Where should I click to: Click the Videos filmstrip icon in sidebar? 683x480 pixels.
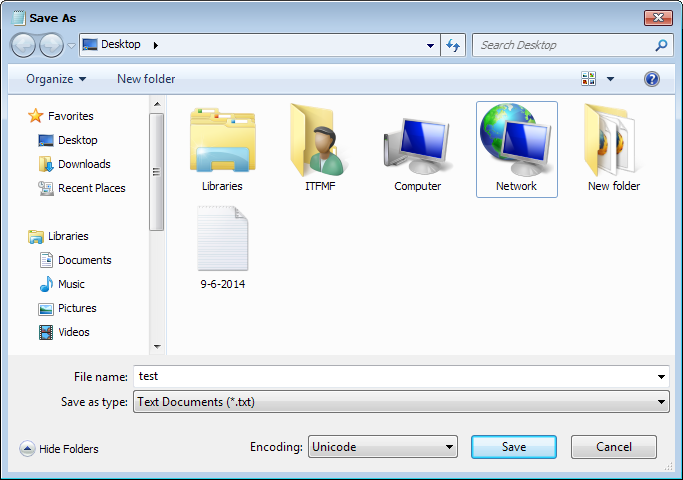46,332
